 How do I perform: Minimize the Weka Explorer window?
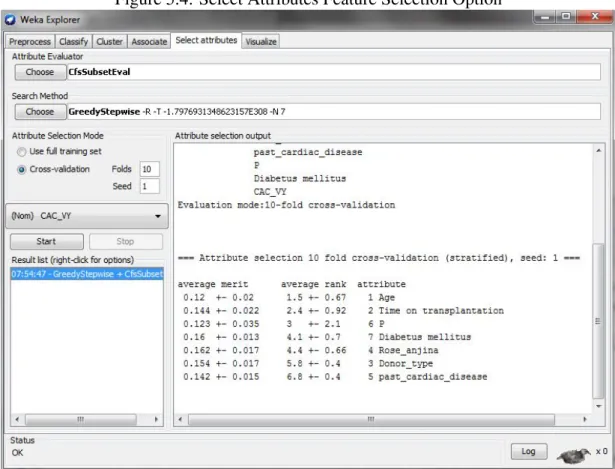pyautogui.click(x=544, y=17)
